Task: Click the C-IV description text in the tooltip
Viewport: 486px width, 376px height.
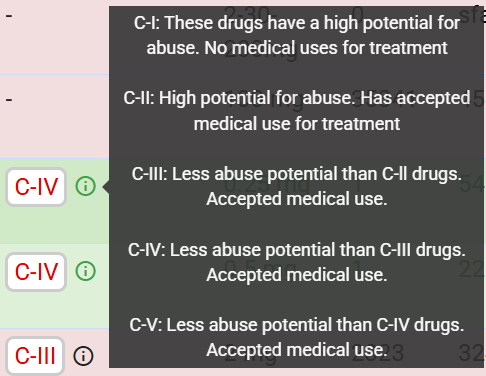Action: click(x=297, y=262)
